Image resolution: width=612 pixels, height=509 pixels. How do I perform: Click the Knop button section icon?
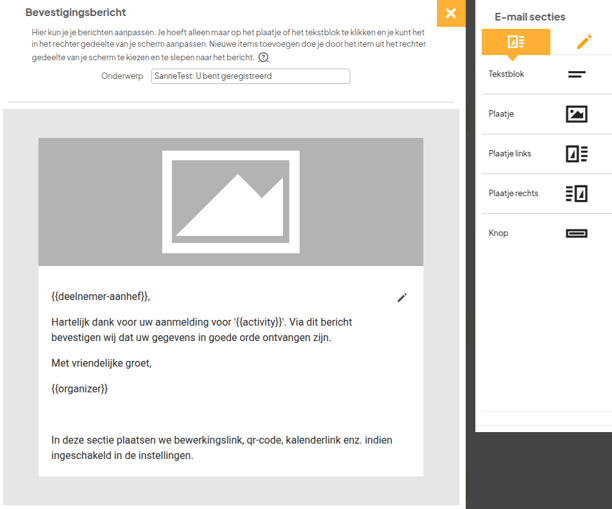(576, 233)
